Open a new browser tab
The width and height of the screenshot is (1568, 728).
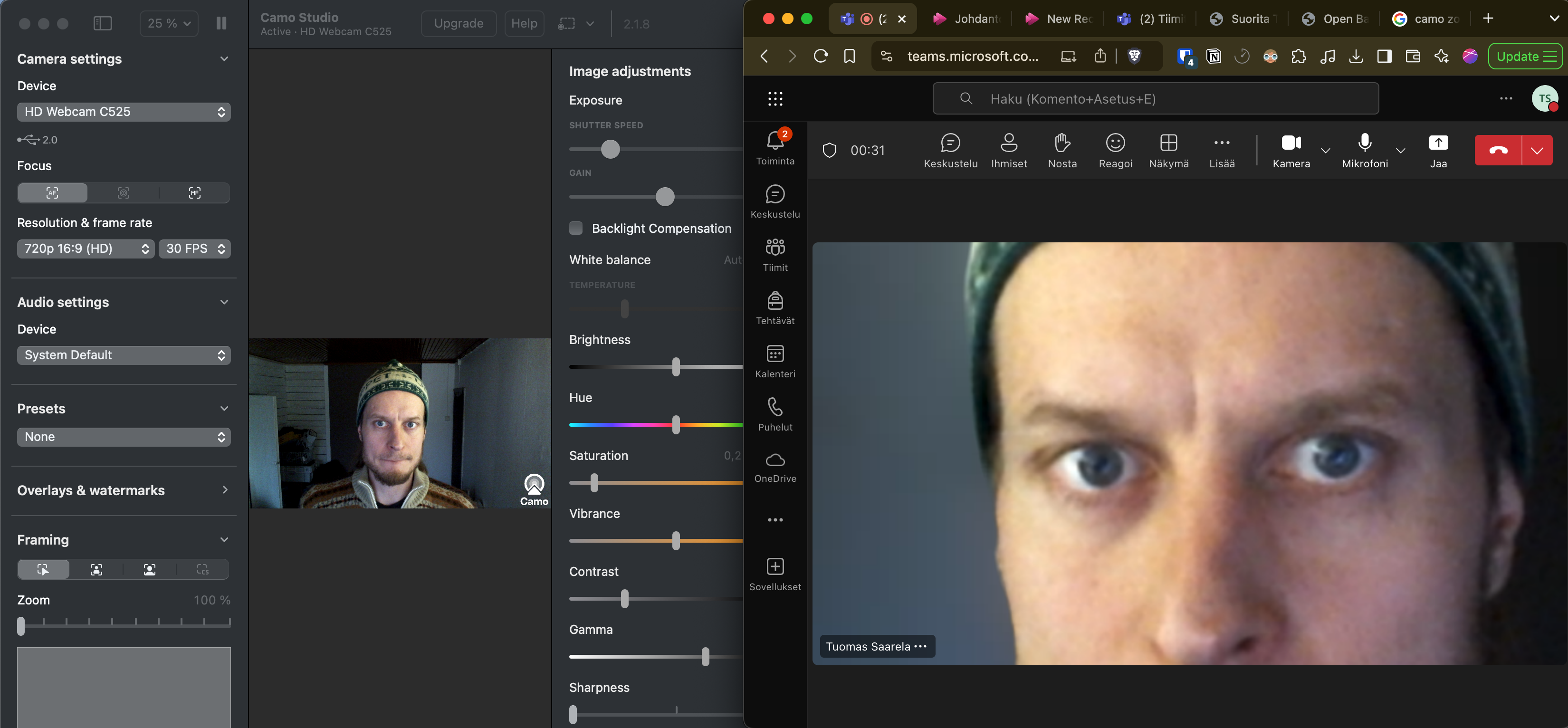tap(1488, 19)
